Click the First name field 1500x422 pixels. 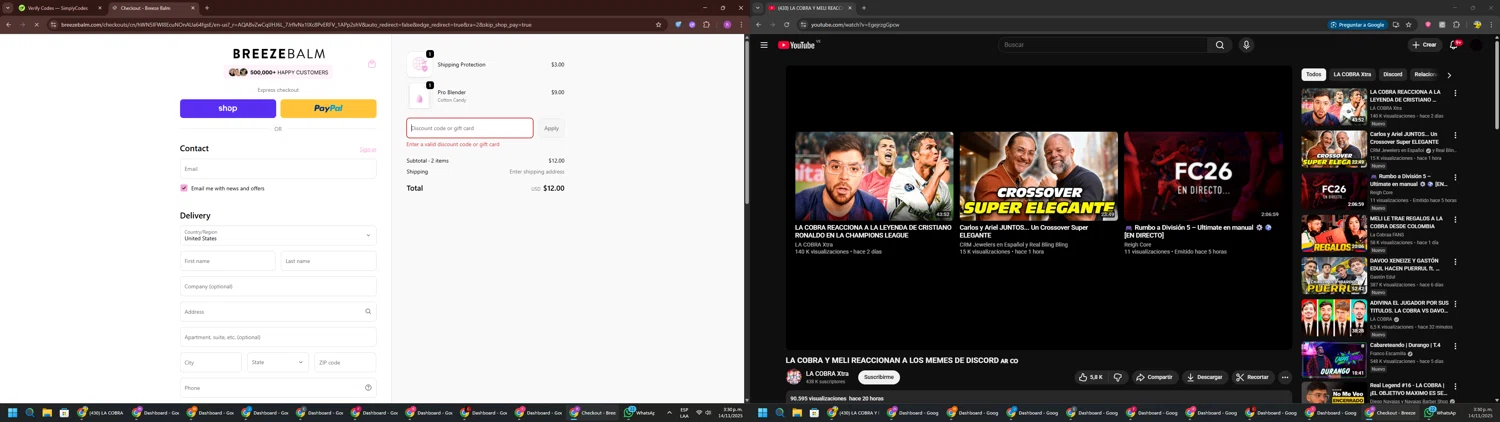[x=228, y=261]
